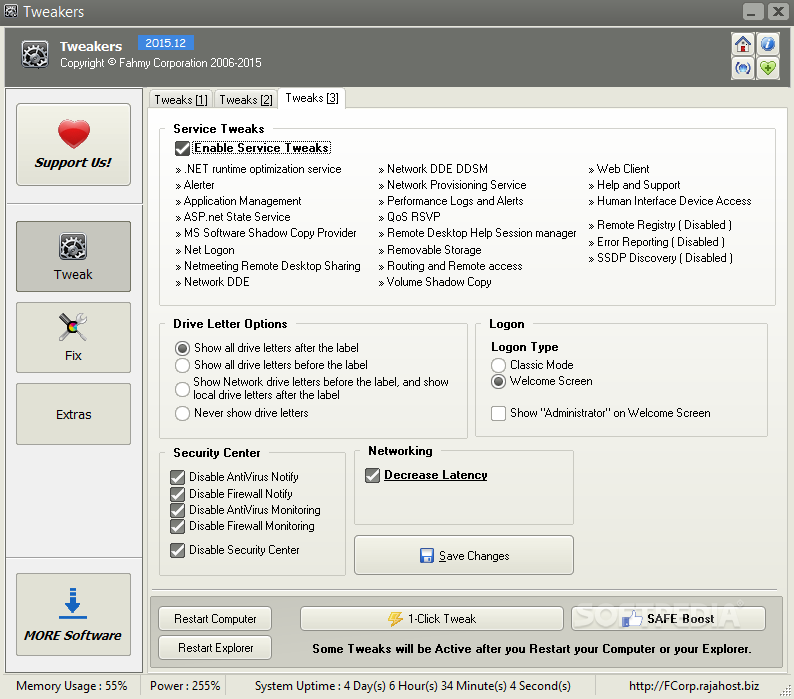794x699 pixels.
Task: Click System Uptime status entry
Action: [413, 686]
